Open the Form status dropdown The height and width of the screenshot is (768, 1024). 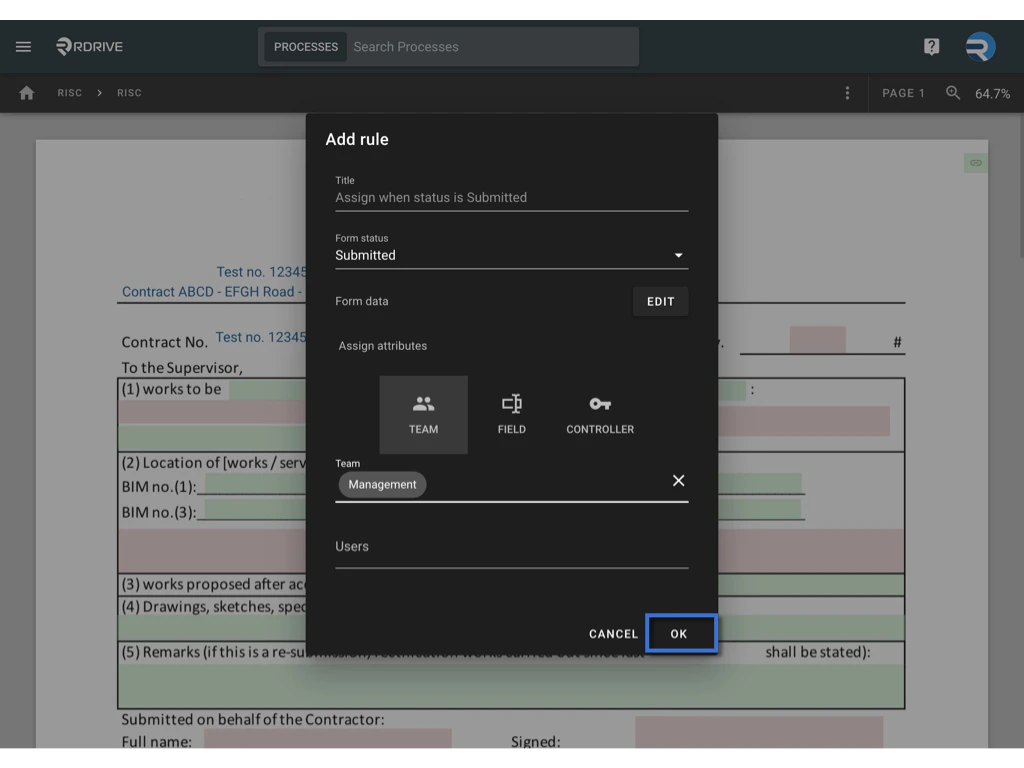[678, 255]
